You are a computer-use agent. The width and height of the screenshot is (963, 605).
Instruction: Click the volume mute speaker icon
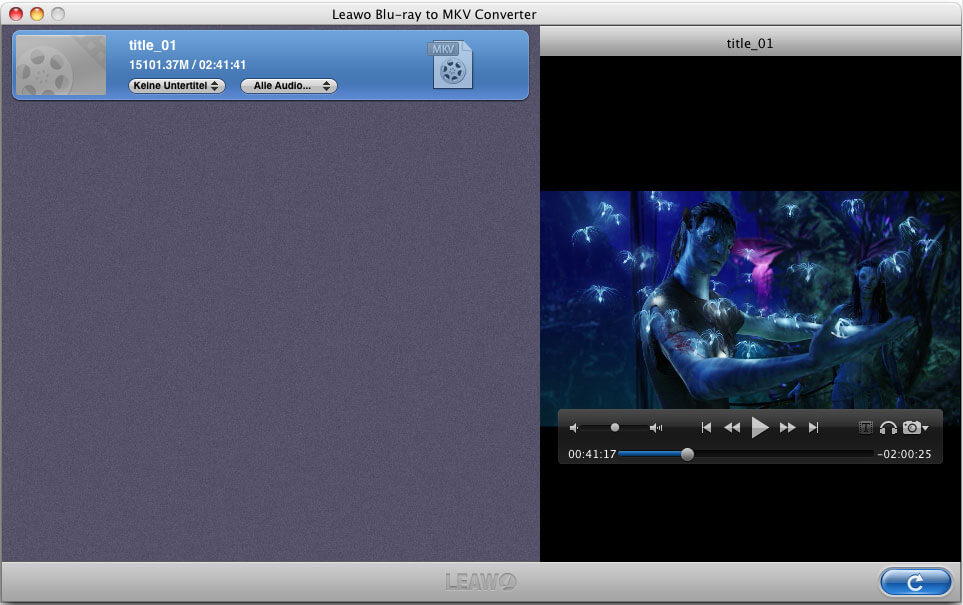574,427
